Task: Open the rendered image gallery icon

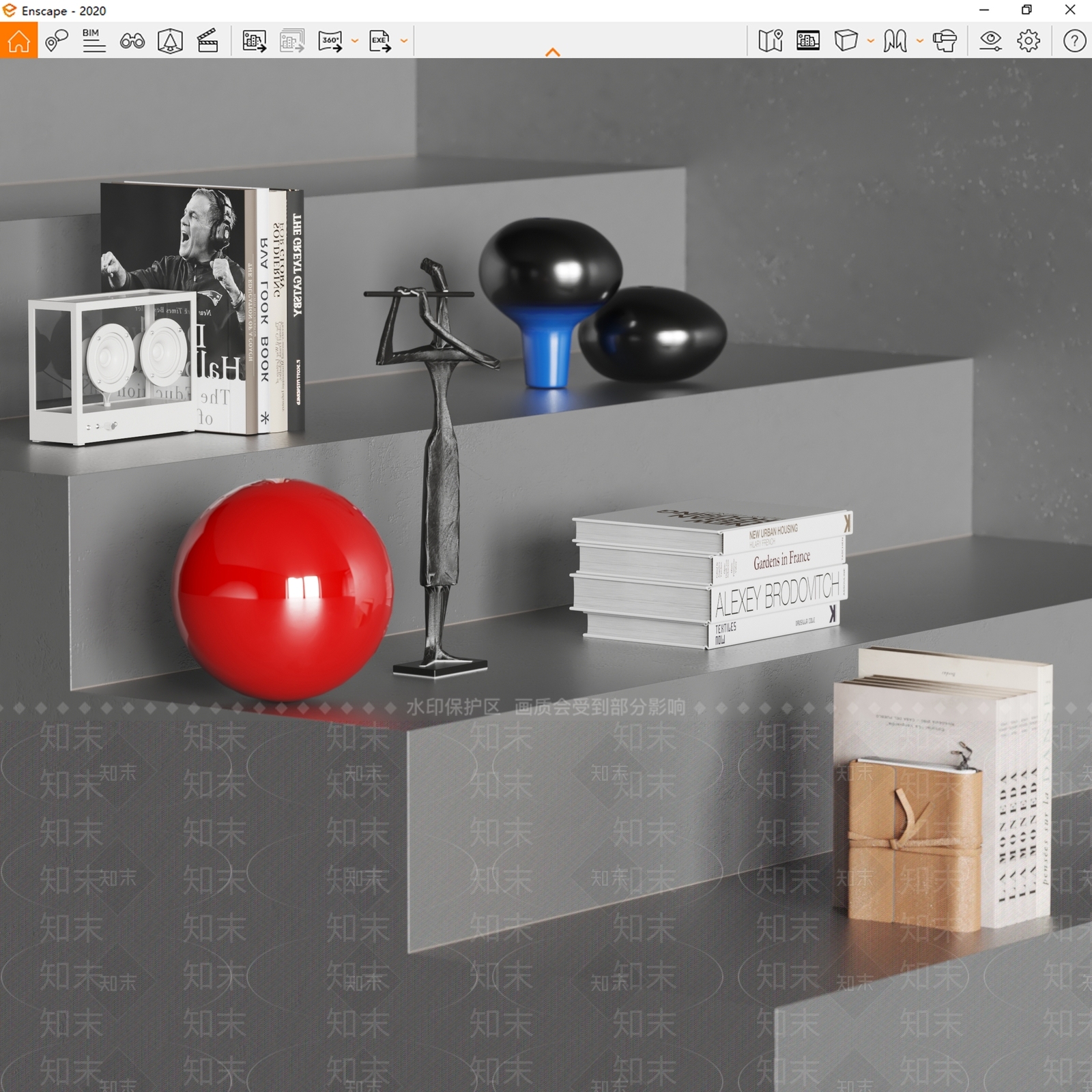Action: (808, 41)
